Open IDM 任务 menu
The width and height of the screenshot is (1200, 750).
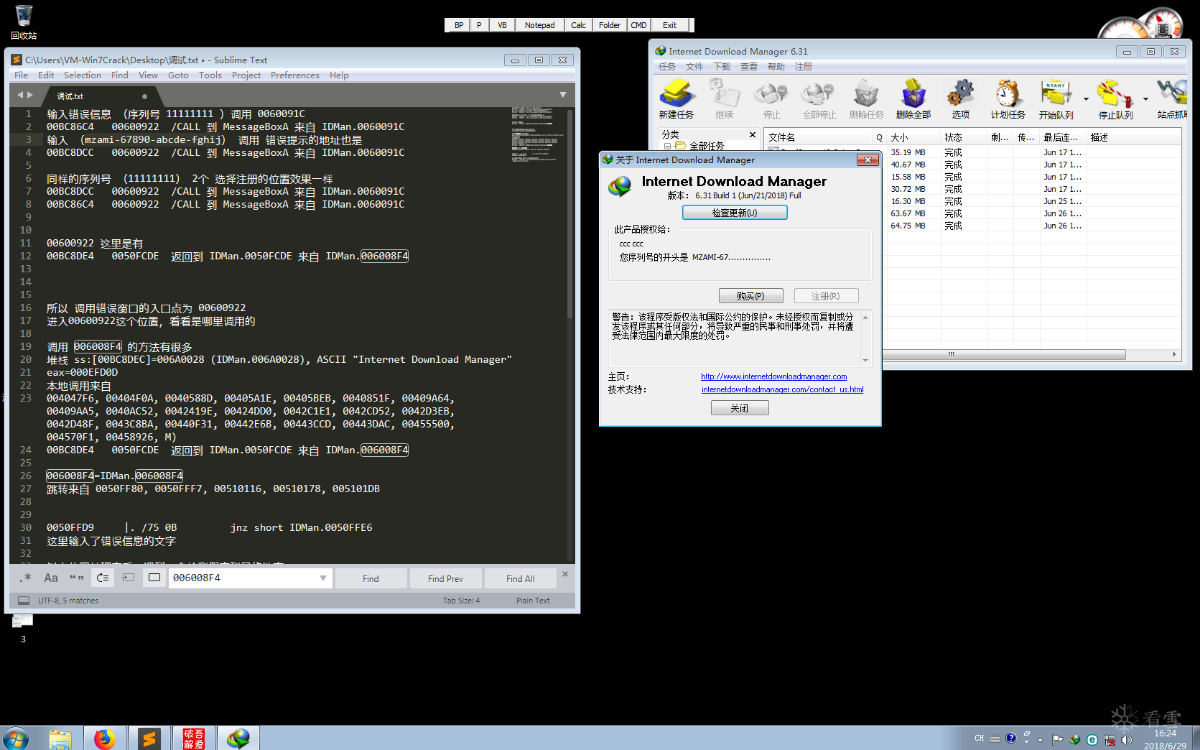[x=667, y=67]
